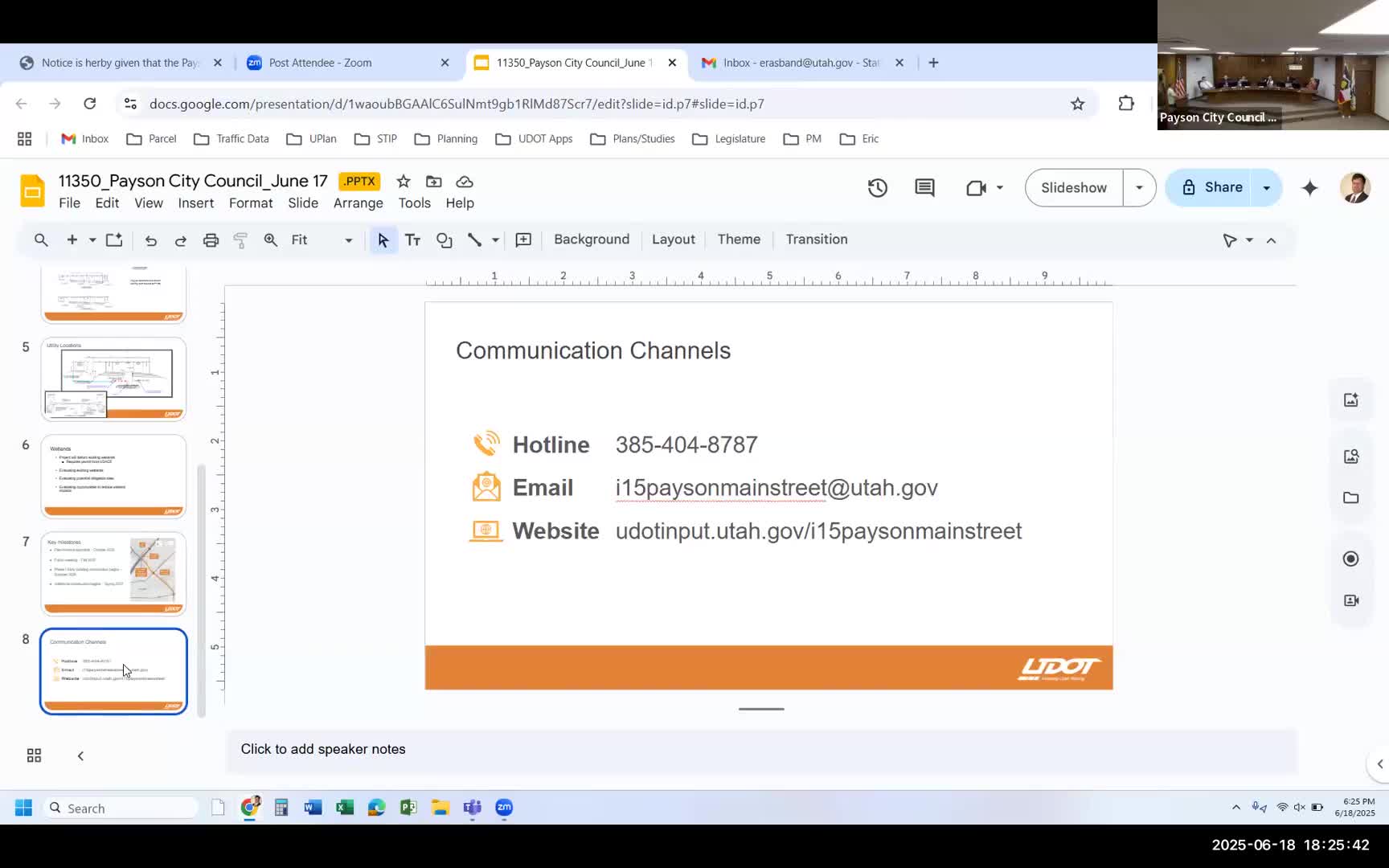Open the pointer mode dropdown
Image resolution: width=1389 pixels, height=868 pixels.
[1249, 240]
